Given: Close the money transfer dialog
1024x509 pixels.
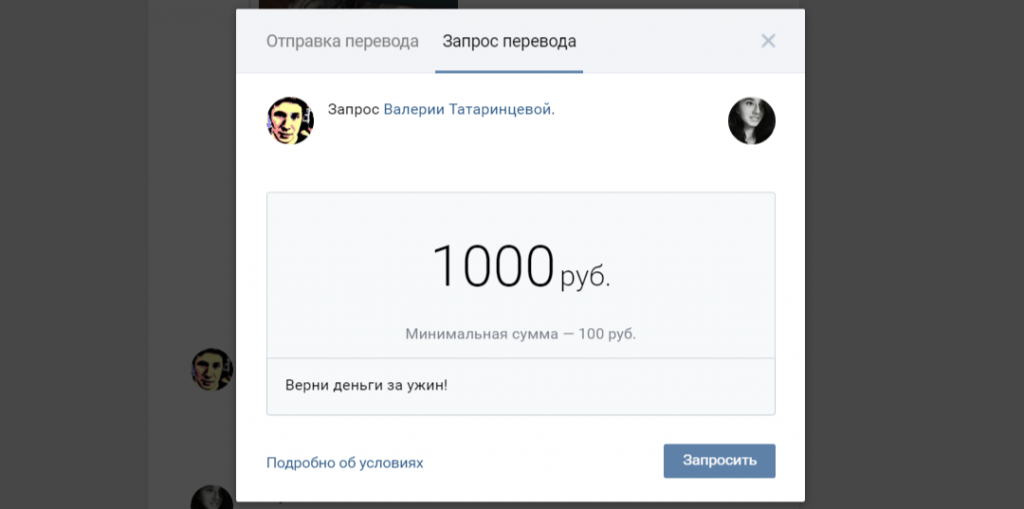Looking at the screenshot, I should click(768, 41).
